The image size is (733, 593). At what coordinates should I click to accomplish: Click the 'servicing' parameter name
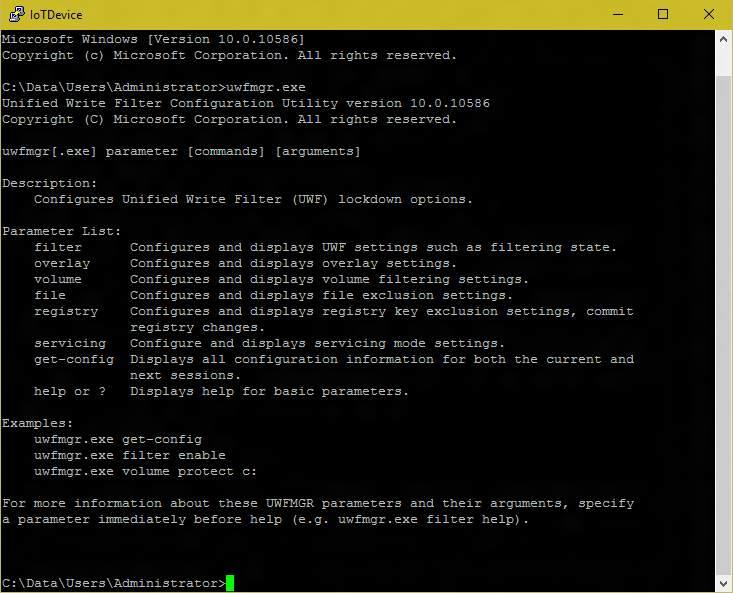[70, 343]
